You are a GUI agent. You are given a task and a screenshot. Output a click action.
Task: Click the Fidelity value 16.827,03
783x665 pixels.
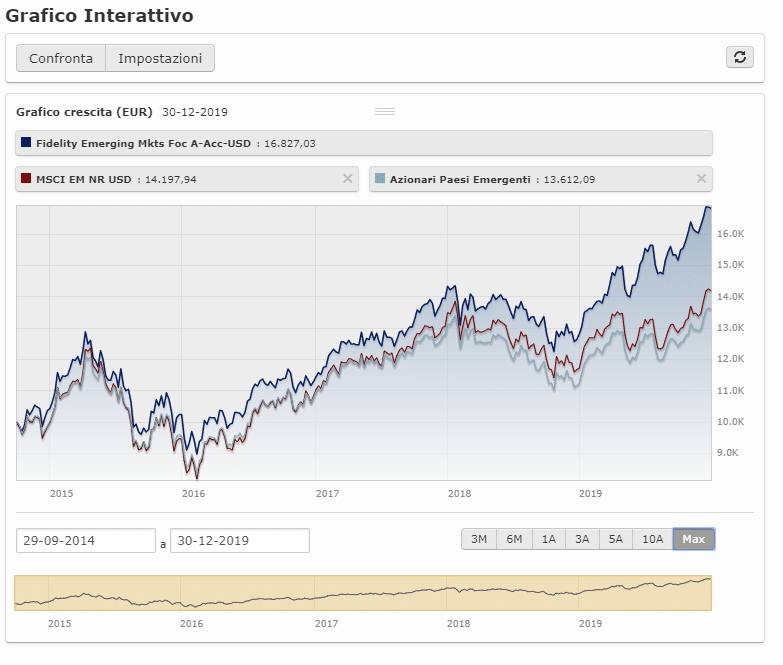tap(290, 144)
